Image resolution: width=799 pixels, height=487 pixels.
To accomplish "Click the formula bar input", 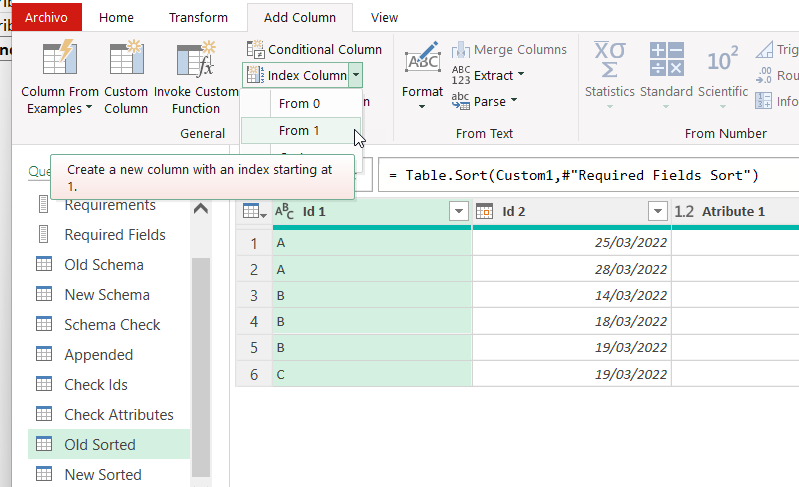I will (x=590, y=176).
